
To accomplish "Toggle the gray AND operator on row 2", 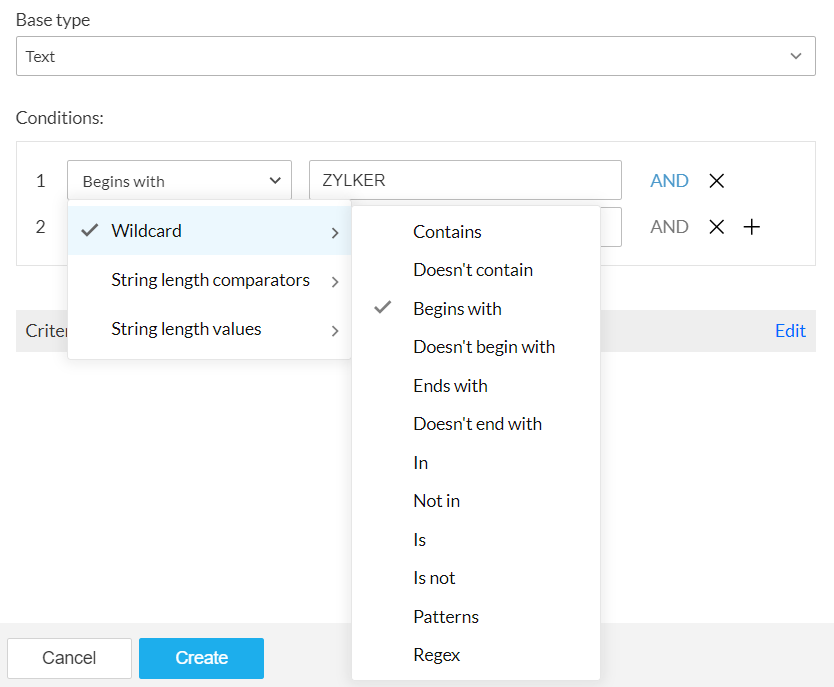I will [x=669, y=227].
